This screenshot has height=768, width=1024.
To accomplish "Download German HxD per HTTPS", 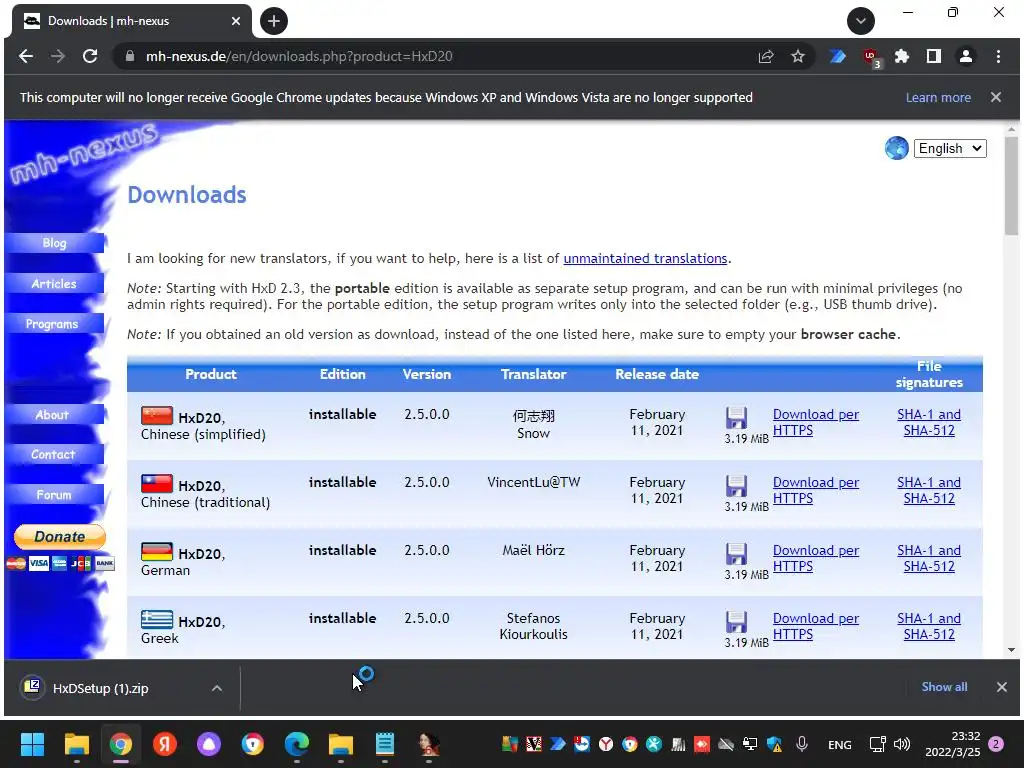I will (816, 558).
